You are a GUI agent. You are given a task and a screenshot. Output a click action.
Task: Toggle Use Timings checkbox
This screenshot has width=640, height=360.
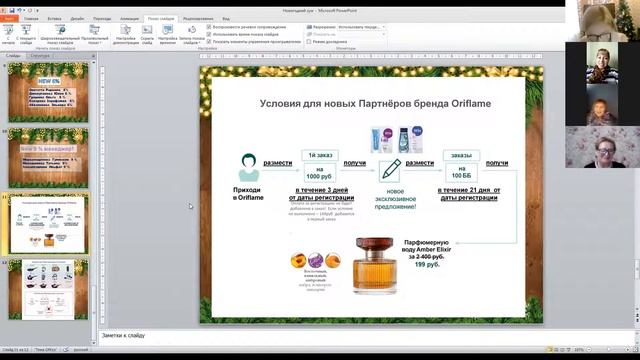pos(209,34)
